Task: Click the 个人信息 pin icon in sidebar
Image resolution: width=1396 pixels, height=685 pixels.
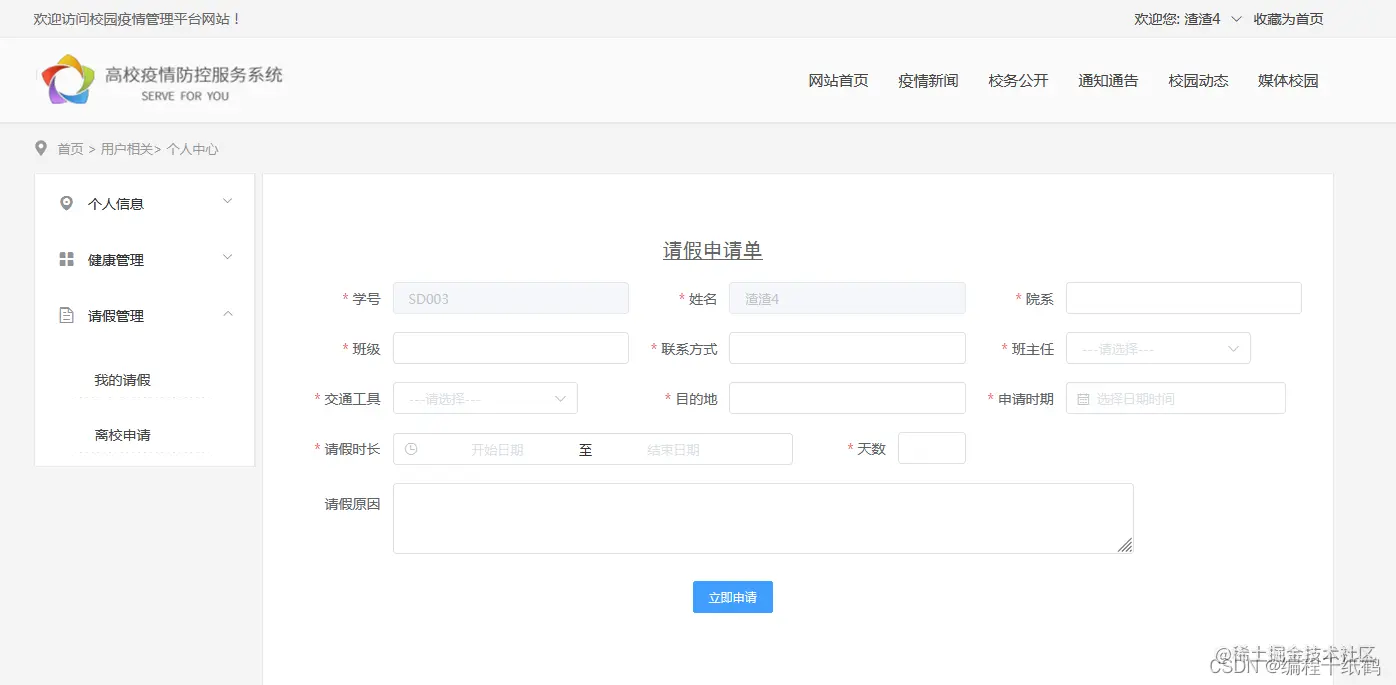Action: (x=67, y=203)
